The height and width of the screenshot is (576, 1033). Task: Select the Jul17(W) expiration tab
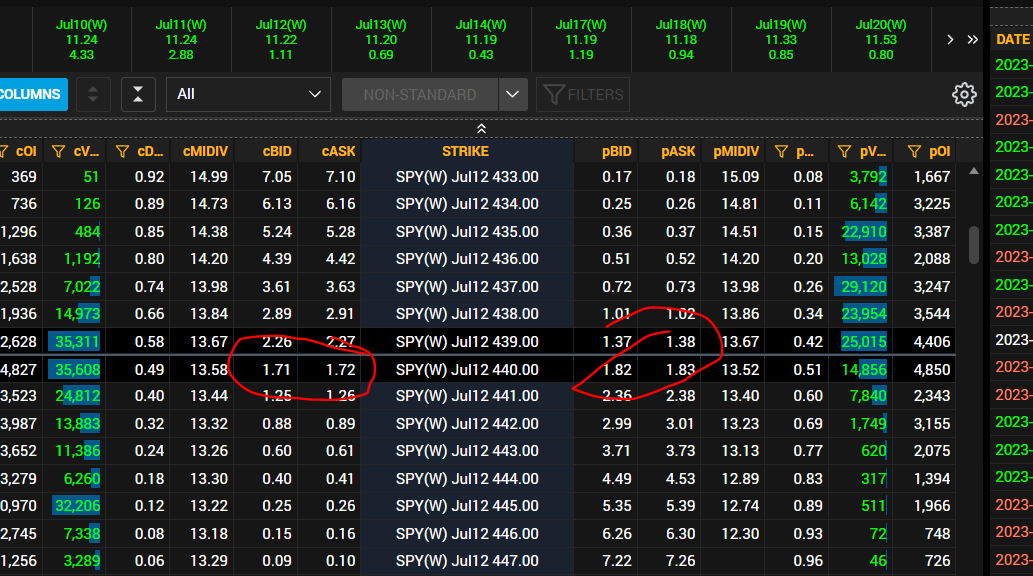[x=581, y=40]
